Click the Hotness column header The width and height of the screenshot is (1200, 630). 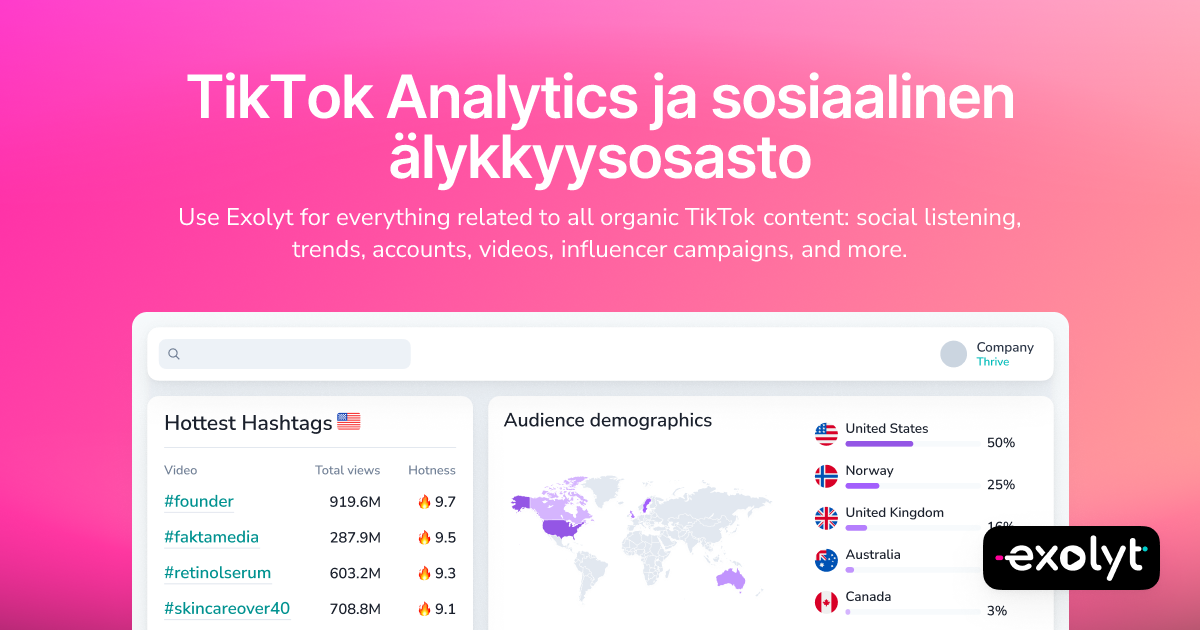[431, 470]
